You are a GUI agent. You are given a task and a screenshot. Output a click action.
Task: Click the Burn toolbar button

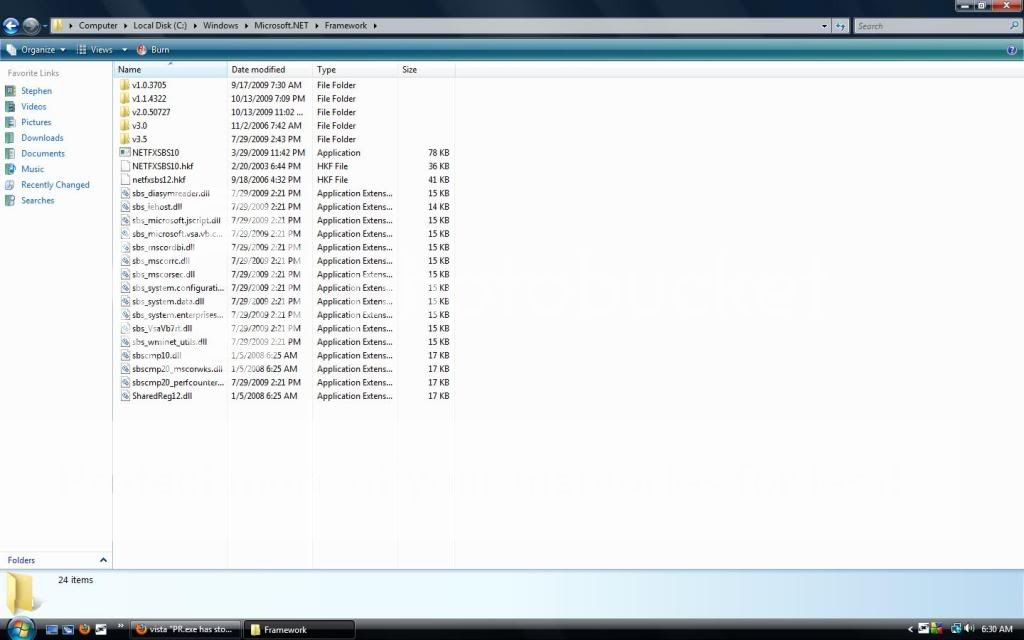coord(153,49)
